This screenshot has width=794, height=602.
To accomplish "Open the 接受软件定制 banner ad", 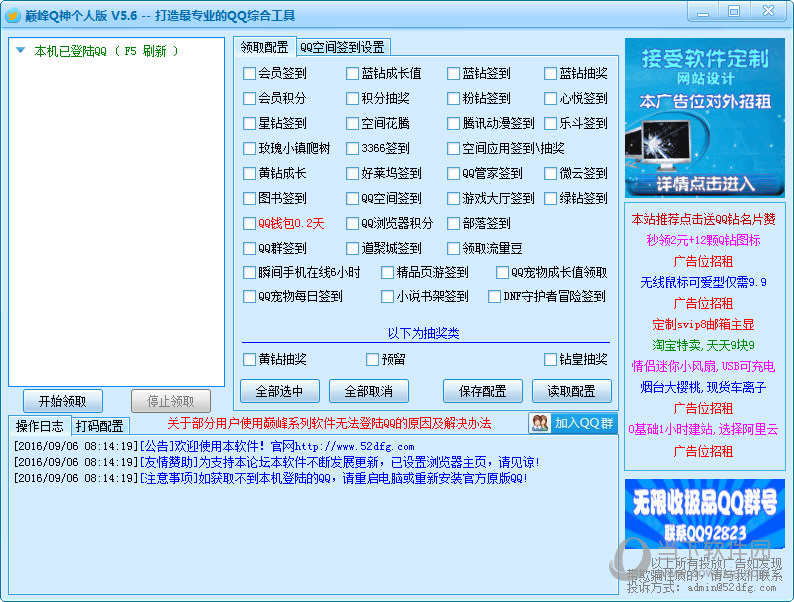I will click(705, 118).
